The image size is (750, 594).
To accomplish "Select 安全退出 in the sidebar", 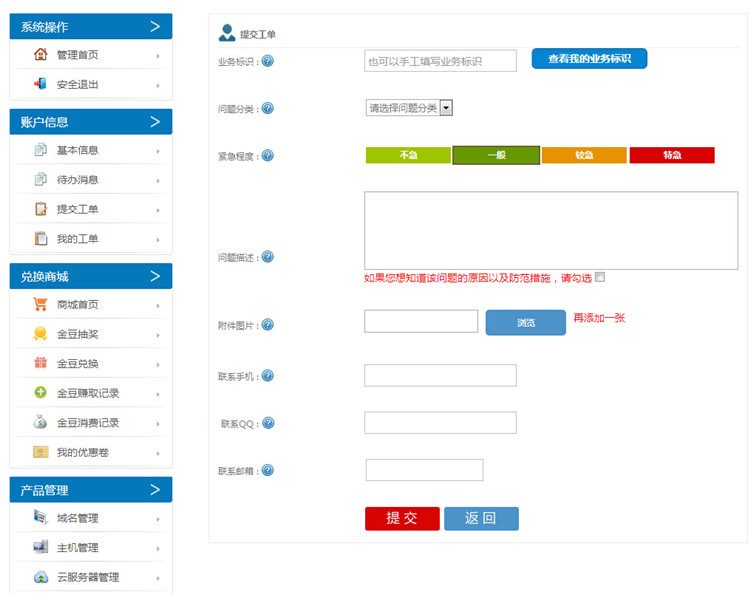I will (x=91, y=84).
